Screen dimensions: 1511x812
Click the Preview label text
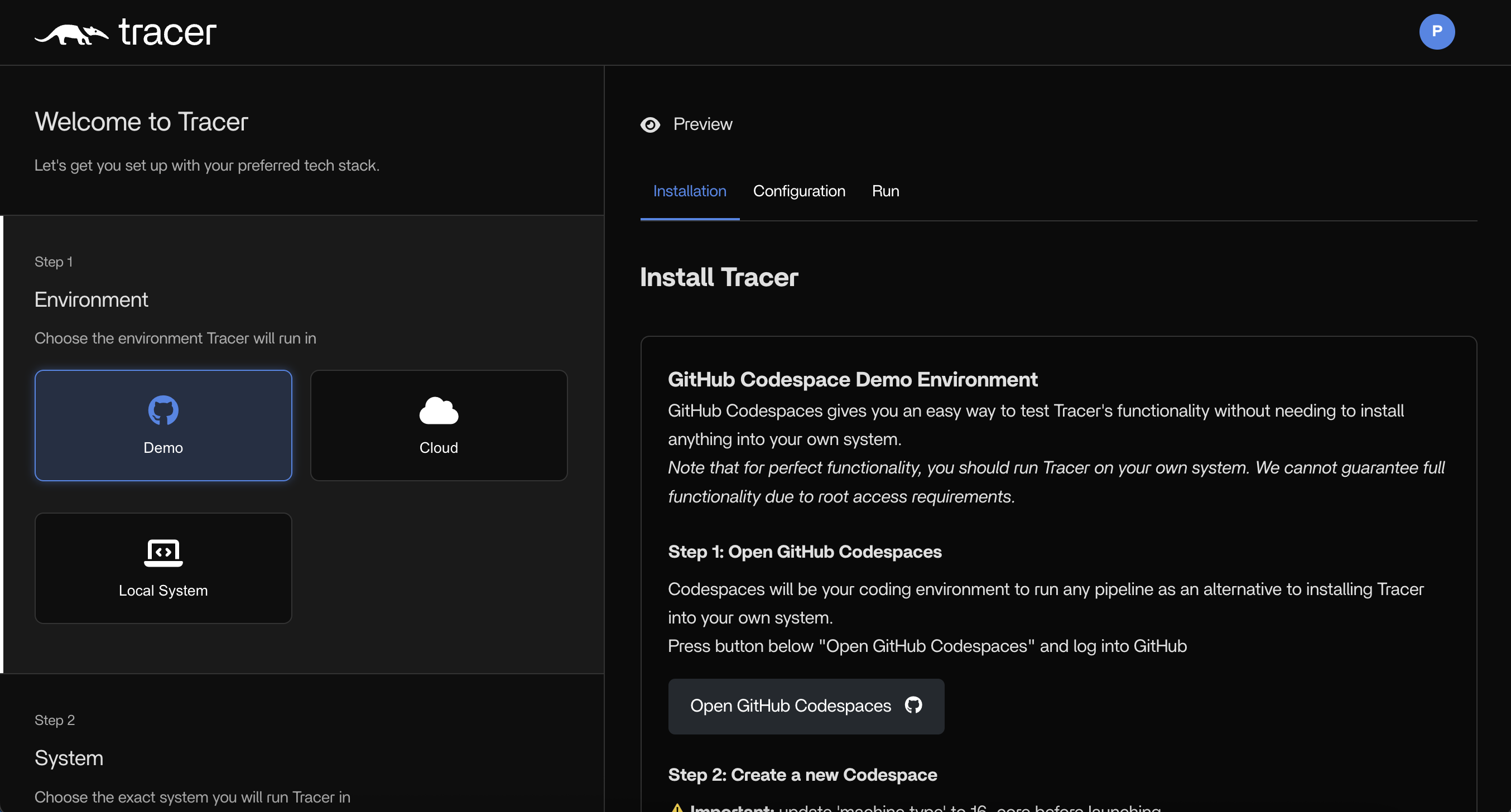point(702,124)
